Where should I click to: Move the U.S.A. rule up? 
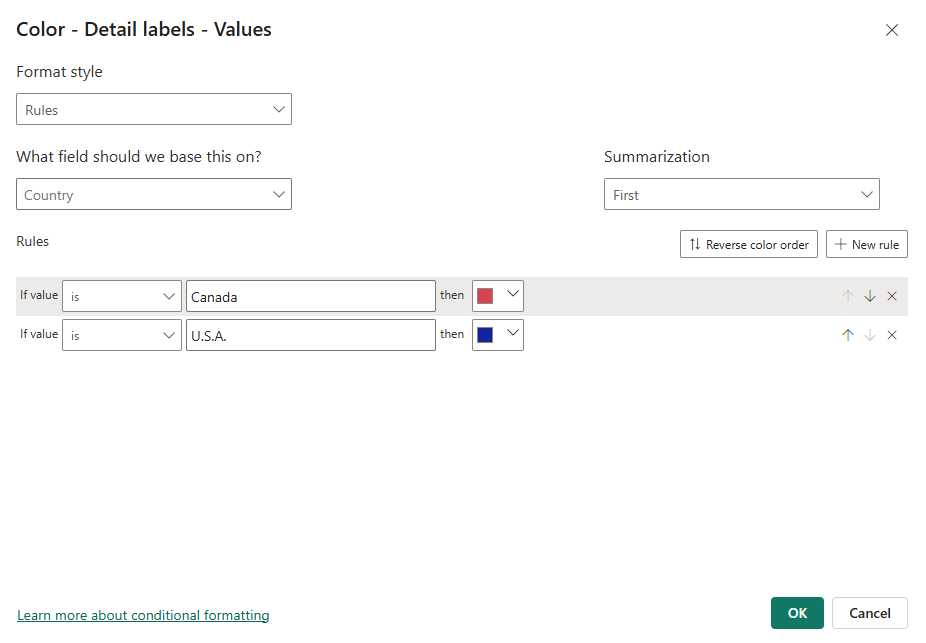tap(848, 335)
